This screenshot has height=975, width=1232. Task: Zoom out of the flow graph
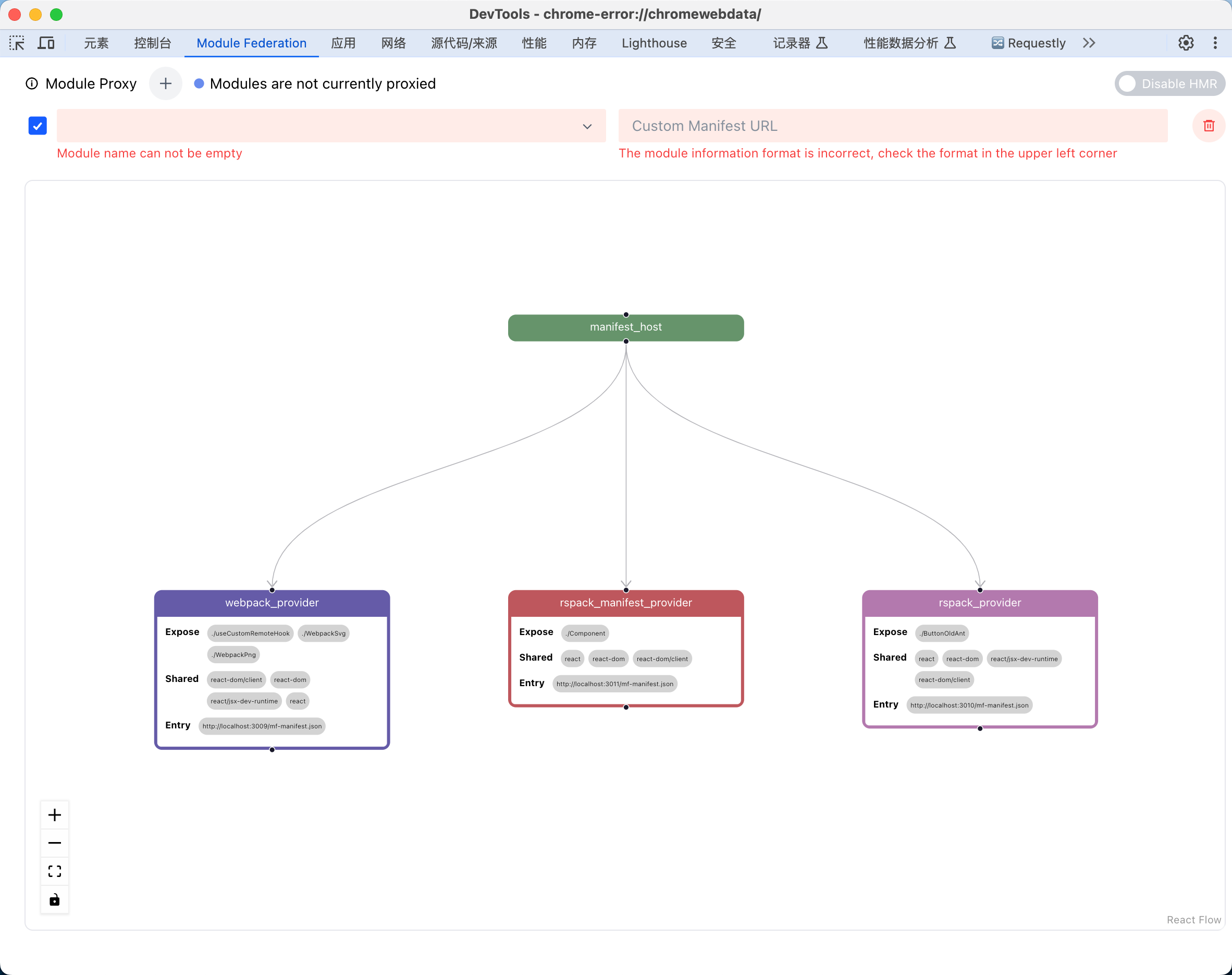55,843
